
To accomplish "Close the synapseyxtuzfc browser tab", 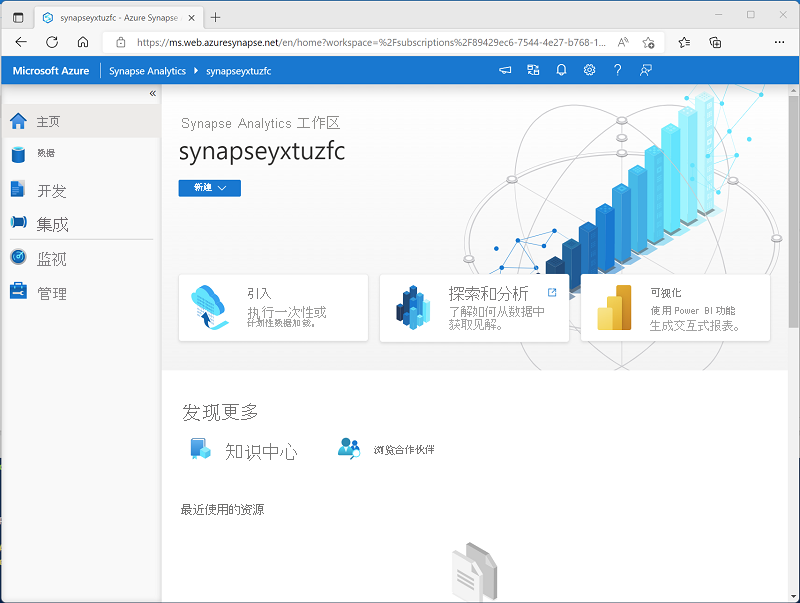I will (x=191, y=18).
